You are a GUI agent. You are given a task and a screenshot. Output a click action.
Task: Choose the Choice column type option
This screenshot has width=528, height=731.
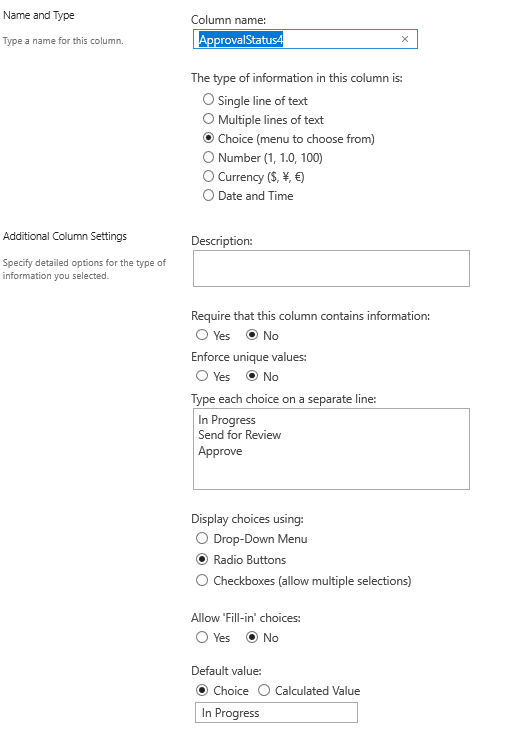pyautogui.click(x=208, y=138)
